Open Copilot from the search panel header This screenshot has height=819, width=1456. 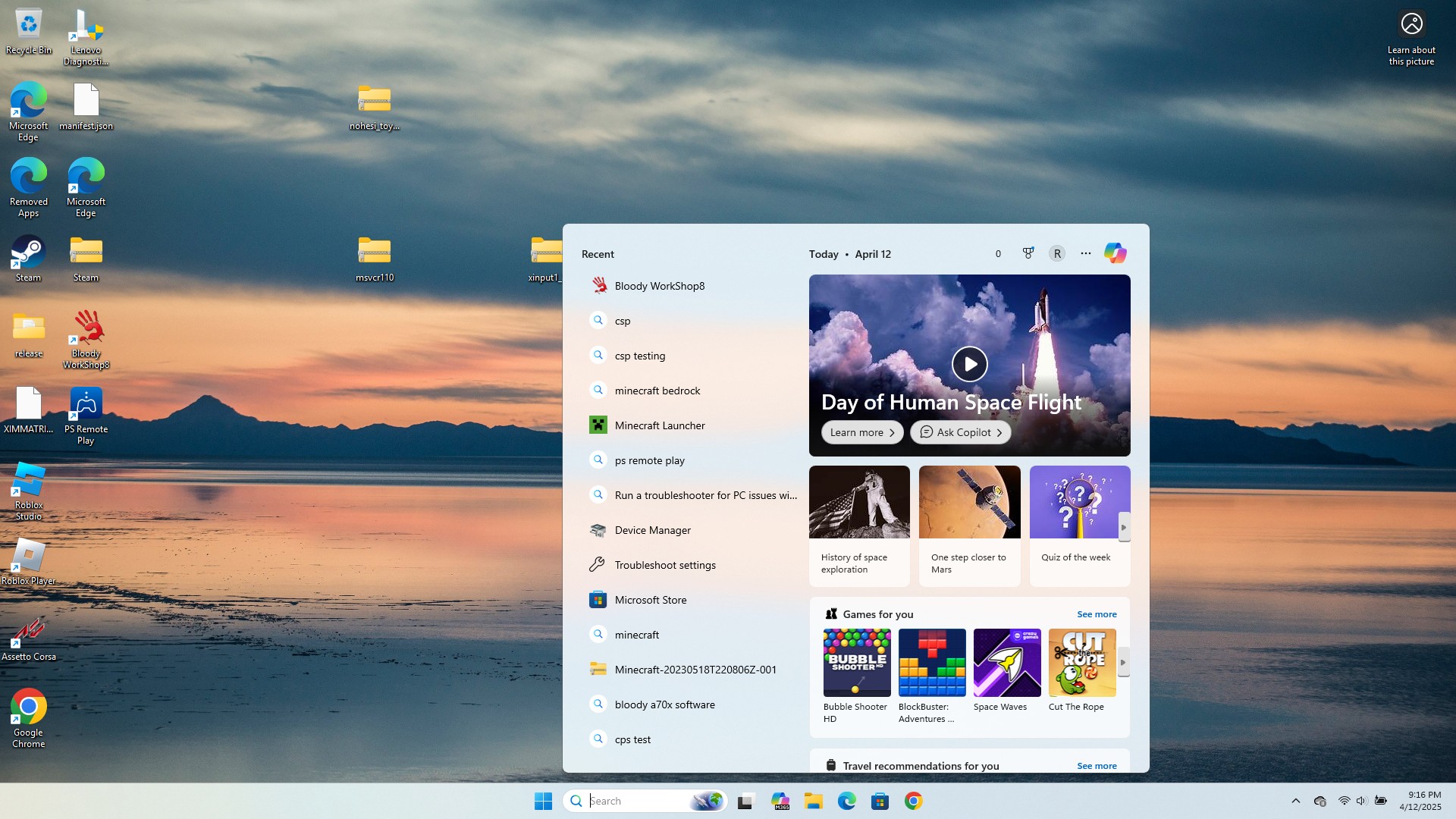pos(1115,253)
